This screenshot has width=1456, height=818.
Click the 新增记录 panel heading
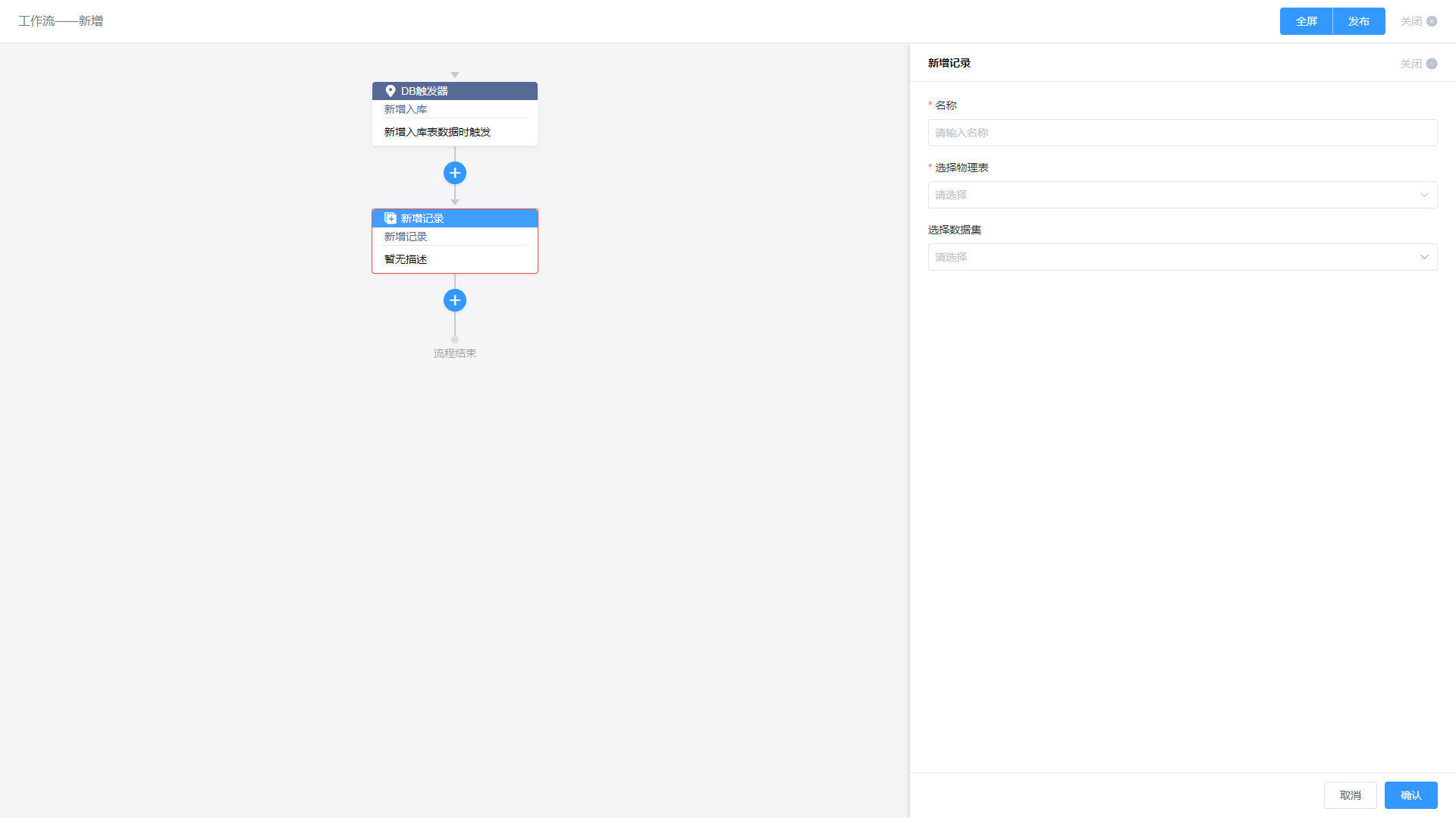click(949, 63)
